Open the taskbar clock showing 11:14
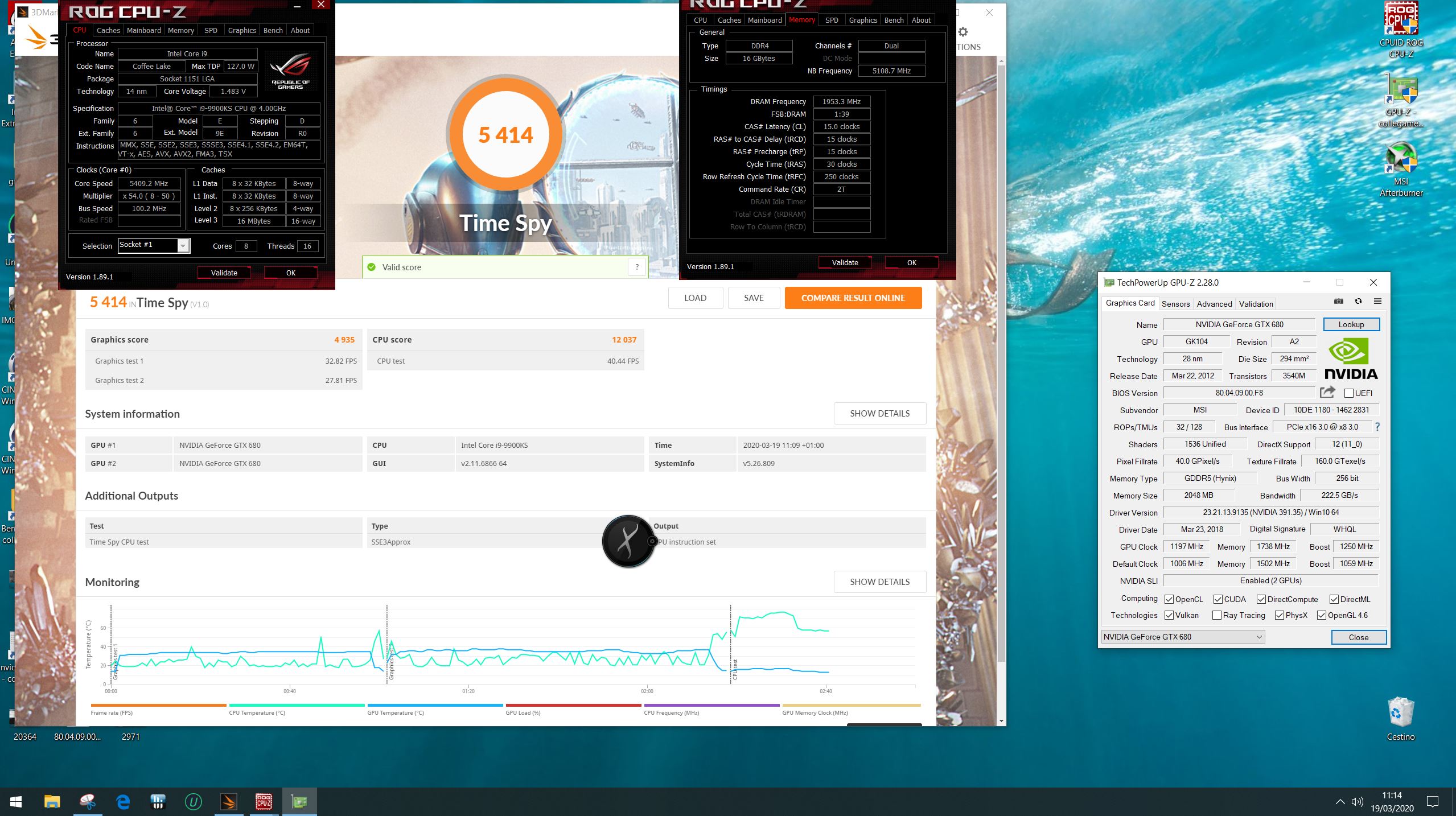 click(1392, 802)
